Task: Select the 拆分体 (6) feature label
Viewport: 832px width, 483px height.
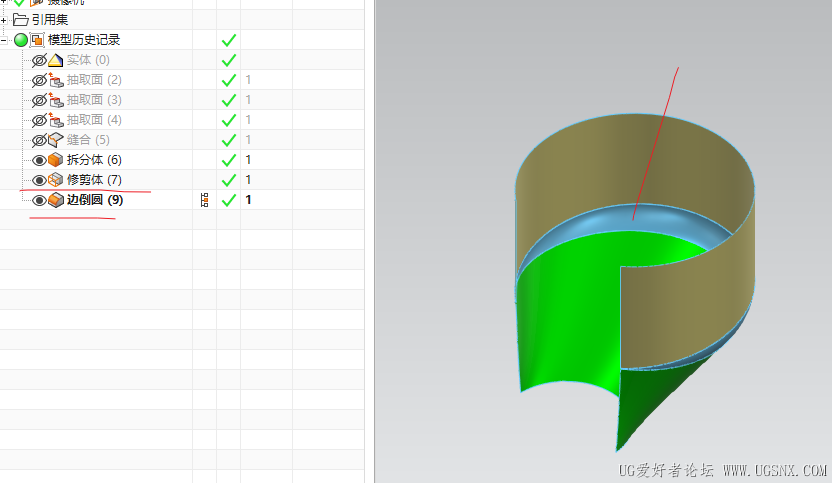Action: pyautogui.click(x=94, y=160)
